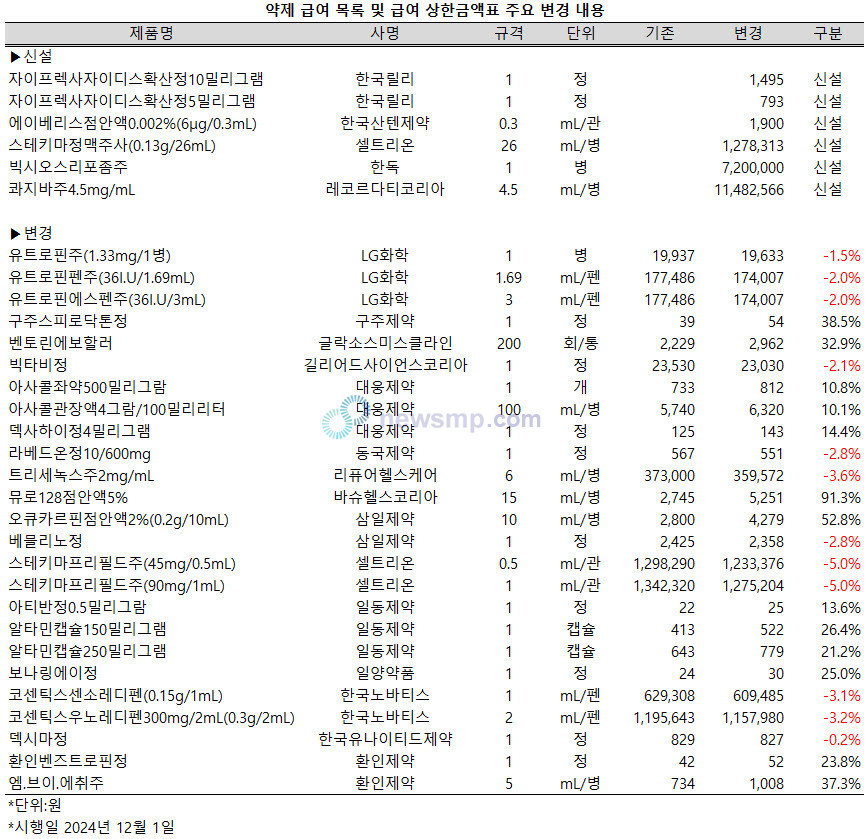The width and height of the screenshot is (868, 839).
Task: Select 코센틱스우노레디펜300mg/2mL product name
Action: (x=151, y=718)
